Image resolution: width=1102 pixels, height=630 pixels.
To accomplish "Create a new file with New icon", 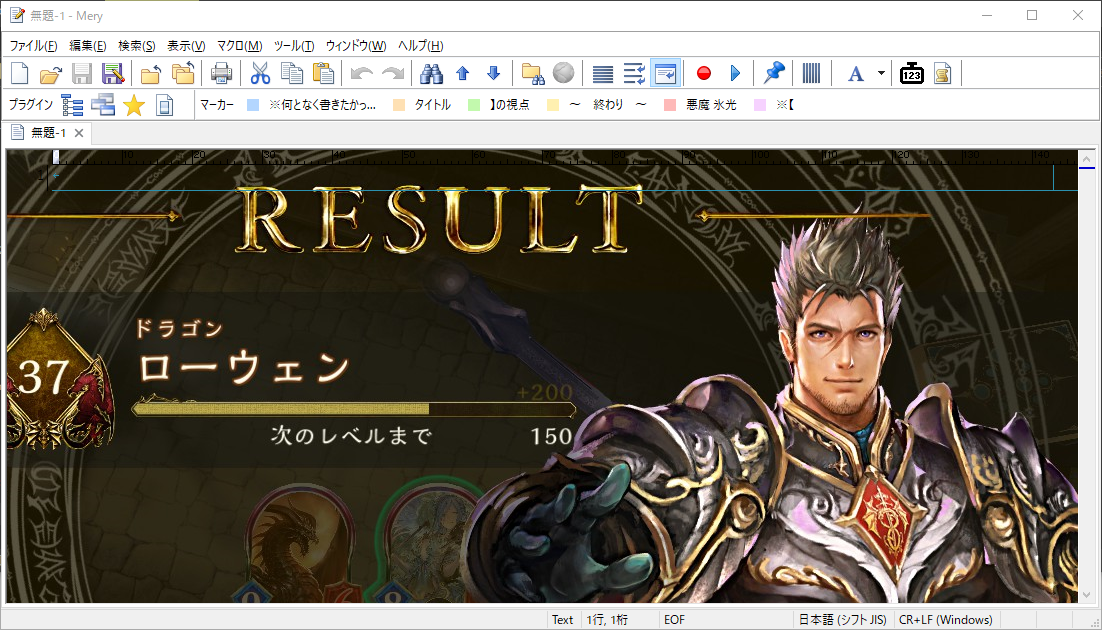I will [19, 73].
